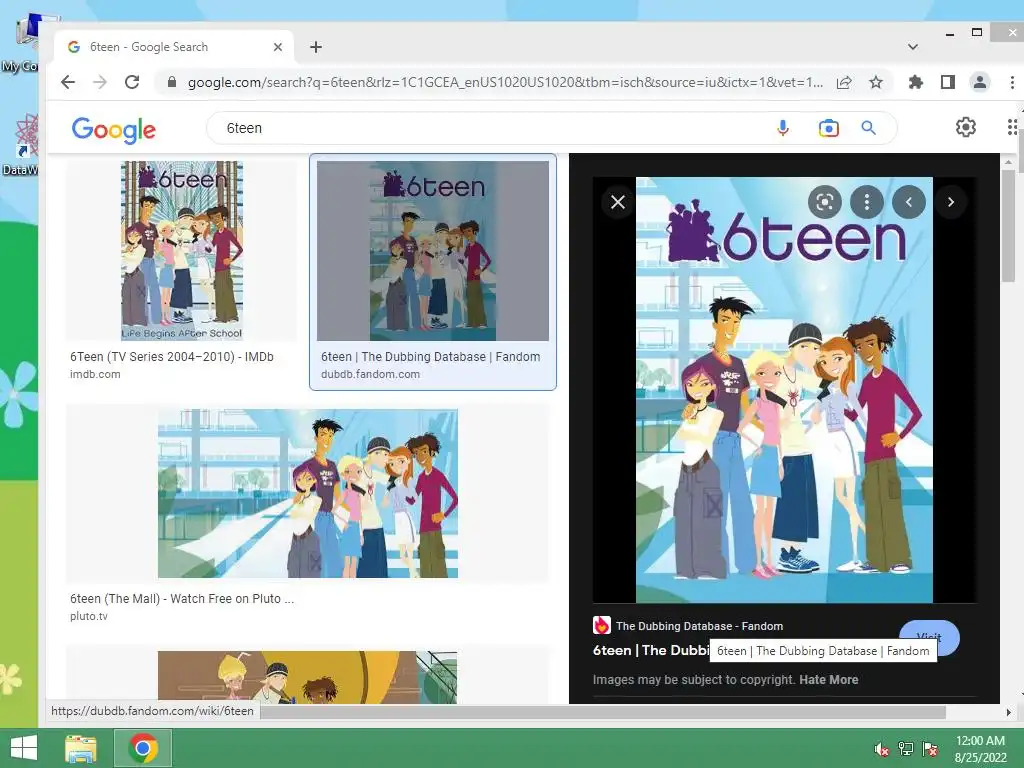Click the preview title 6teen | The Dubbi

(x=651, y=650)
